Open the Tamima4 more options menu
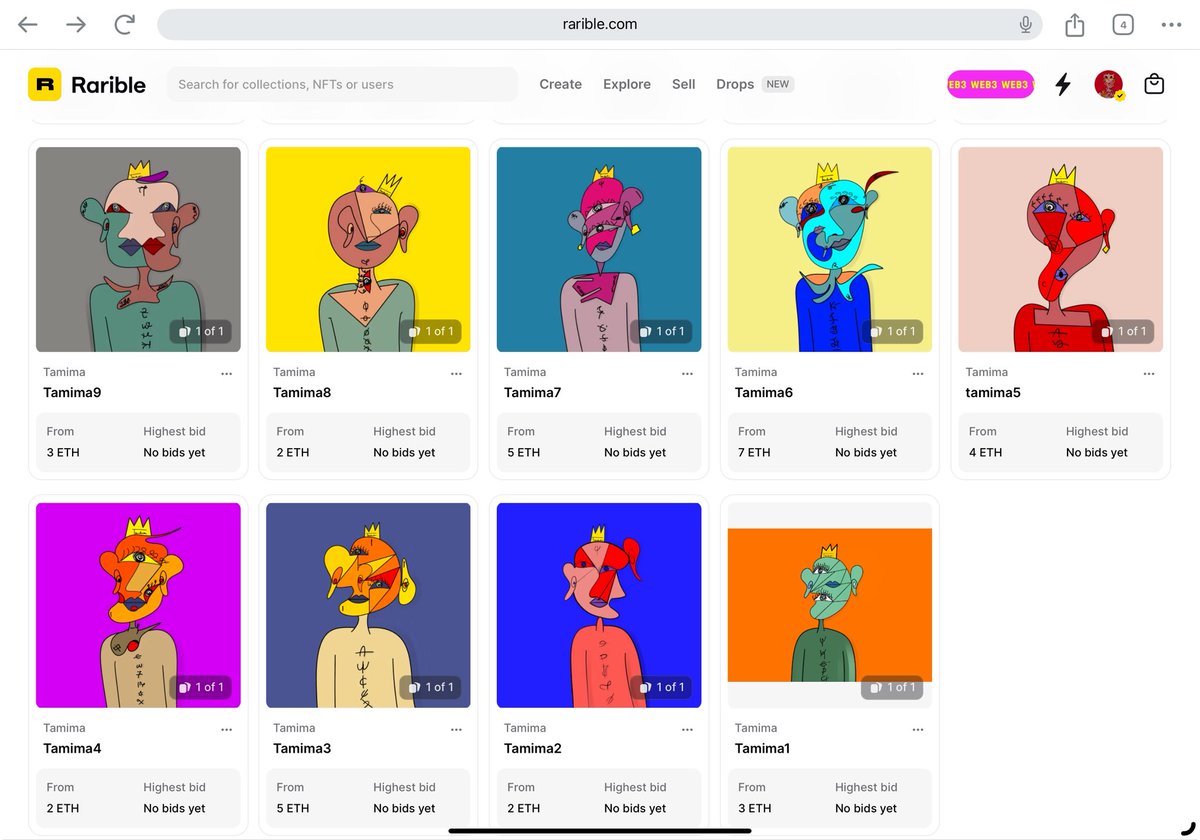 (x=226, y=729)
